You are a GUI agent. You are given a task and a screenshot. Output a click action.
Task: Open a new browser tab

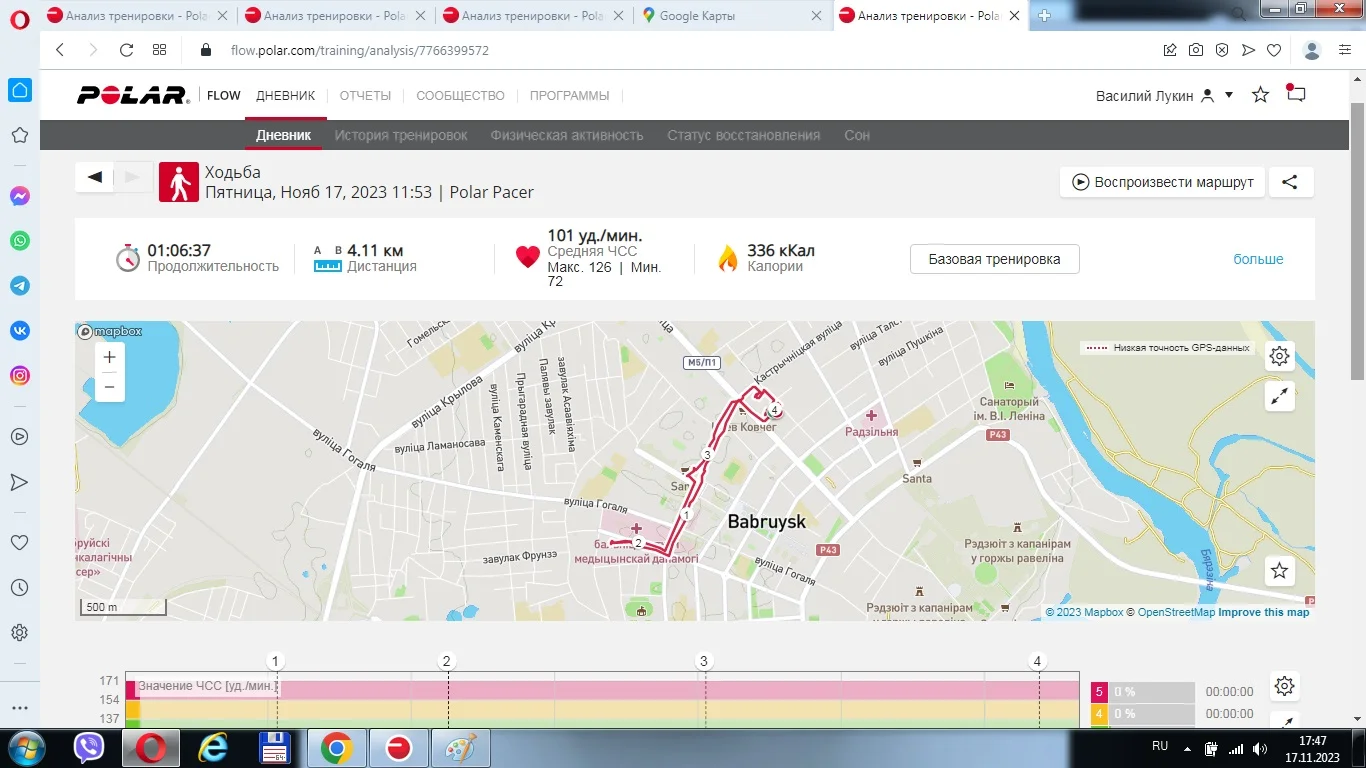[x=1045, y=15]
